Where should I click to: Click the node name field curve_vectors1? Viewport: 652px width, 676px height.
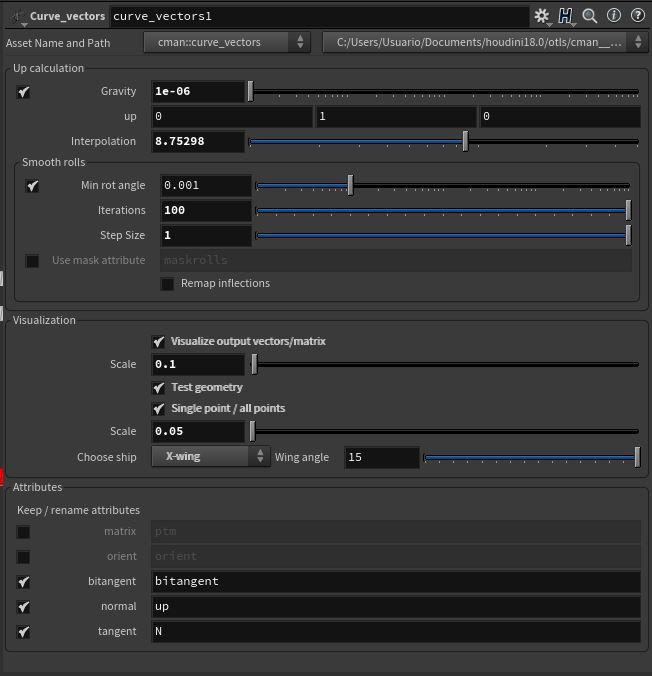tap(318, 17)
